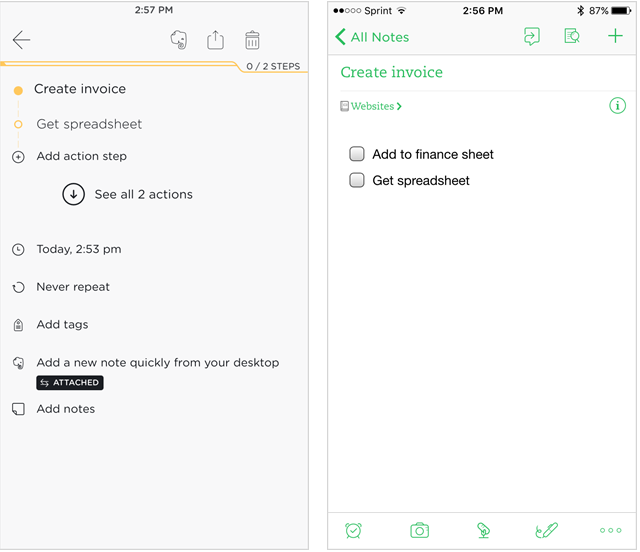This screenshot has height=552, width=640.
Task: Tap the repeat icon beside Never repeat
Action: [x=18, y=287]
